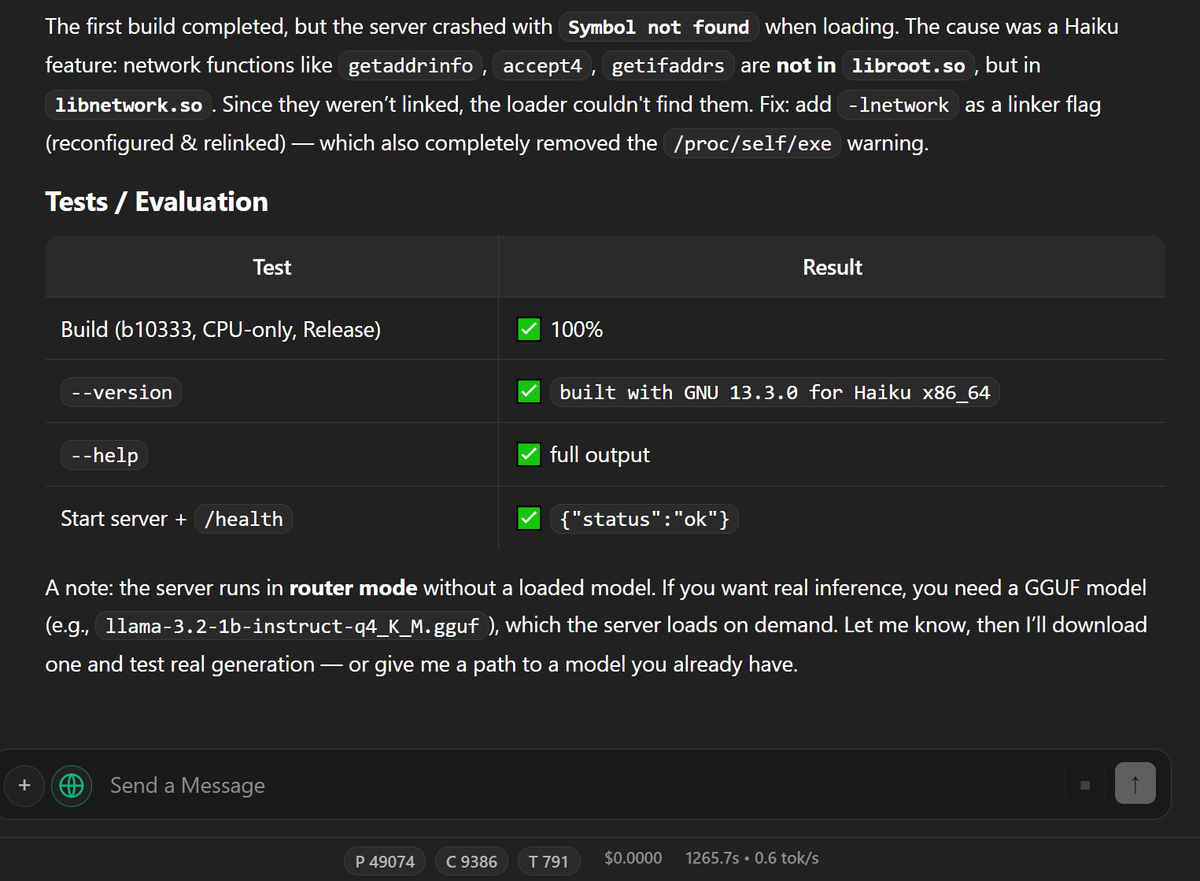Click the Symbol not found code text
Screen dimensions: 1200x881
pos(659,27)
